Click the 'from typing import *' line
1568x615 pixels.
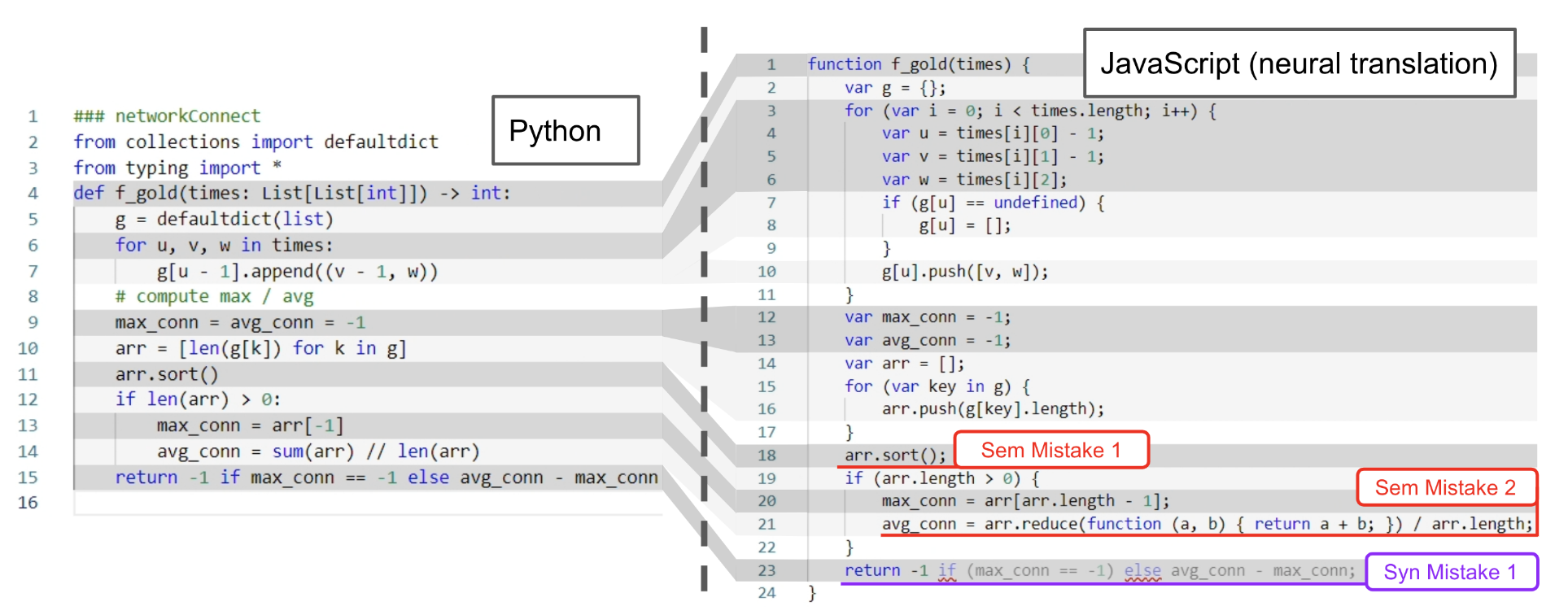coord(177,168)
